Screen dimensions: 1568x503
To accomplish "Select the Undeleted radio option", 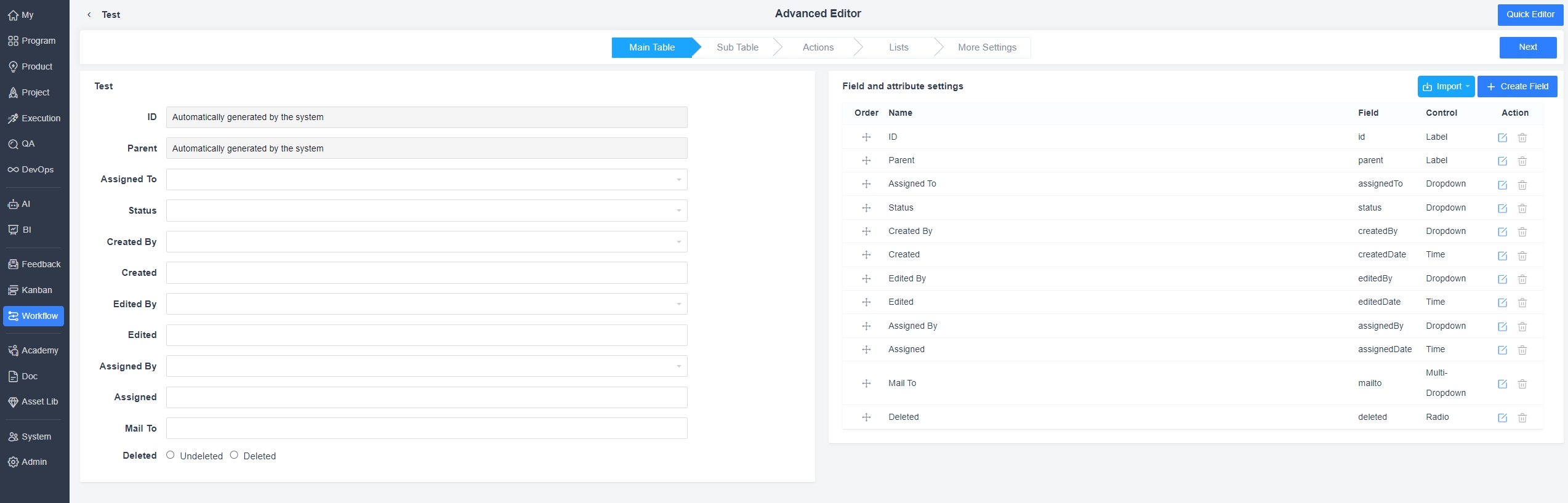I will coord(171,455).
